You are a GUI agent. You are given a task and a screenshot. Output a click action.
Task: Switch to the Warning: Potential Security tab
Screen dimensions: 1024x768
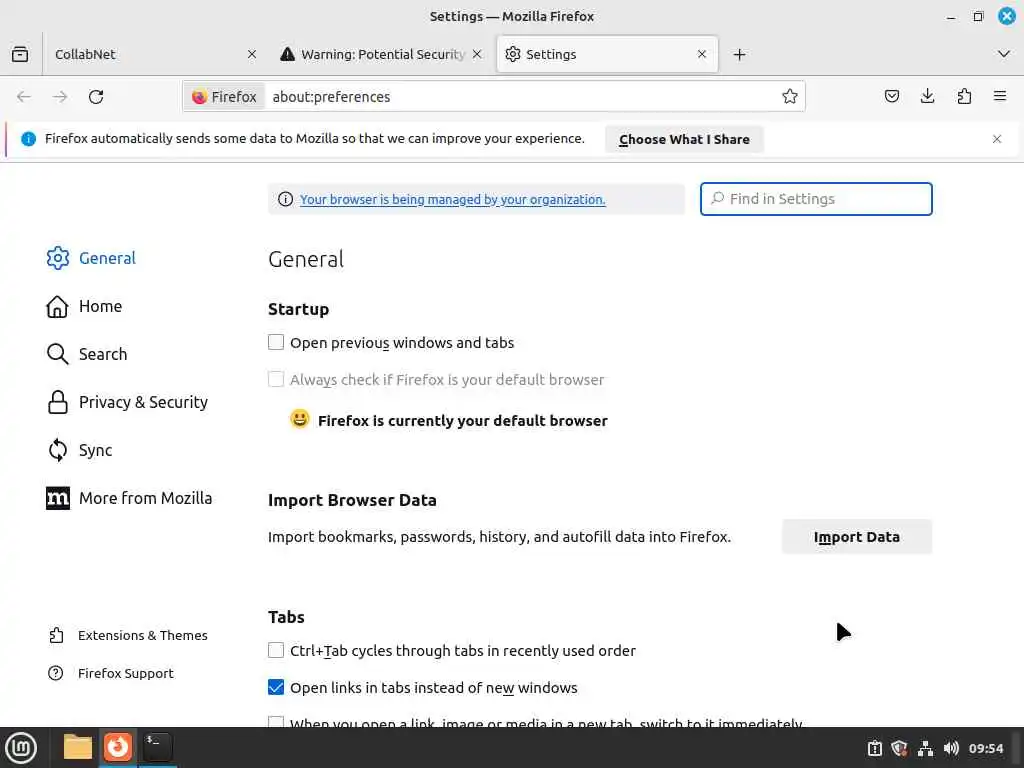click(381, 54)
